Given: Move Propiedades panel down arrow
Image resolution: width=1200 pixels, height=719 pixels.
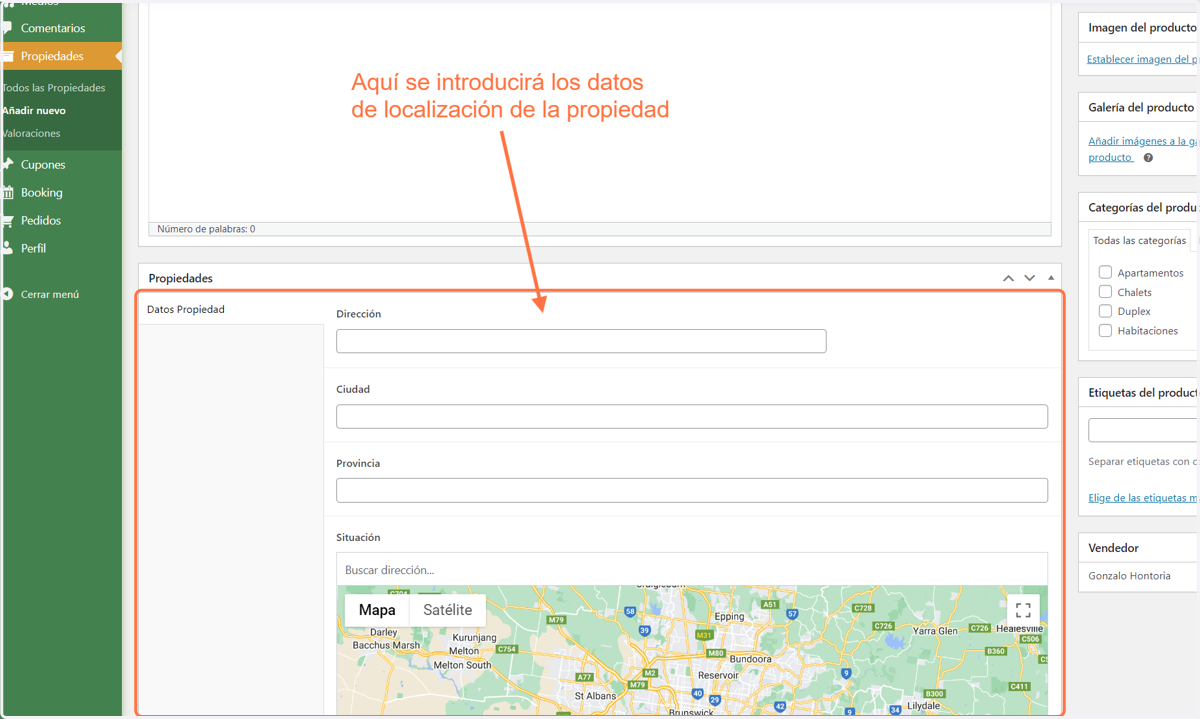Looking at the screenshot, I should pos(1029,278).
